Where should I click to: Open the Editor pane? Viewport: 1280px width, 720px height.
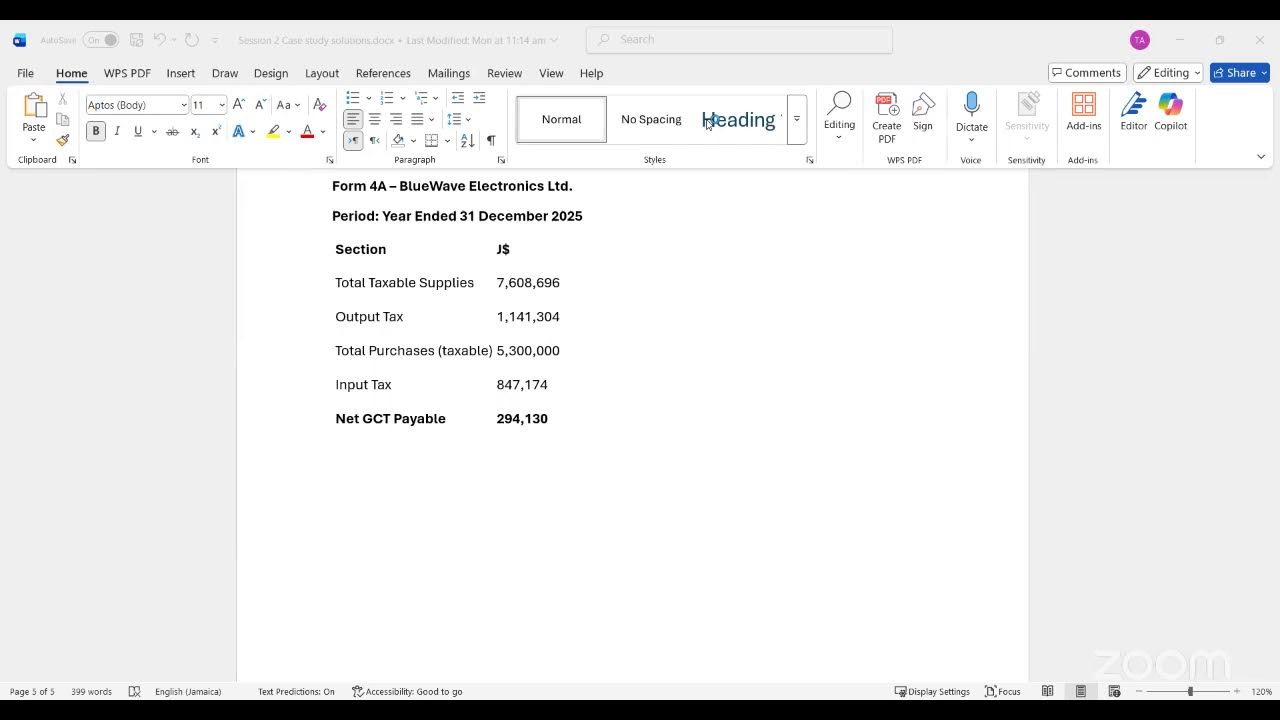click(x=1134, y=112)
